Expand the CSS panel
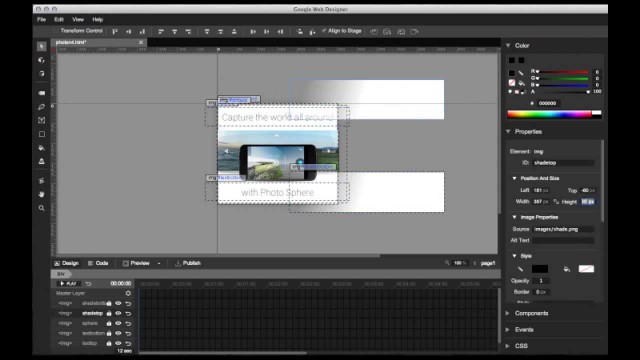Image resolution: width=640 pixels, height=360 pixels. [508, 346]
